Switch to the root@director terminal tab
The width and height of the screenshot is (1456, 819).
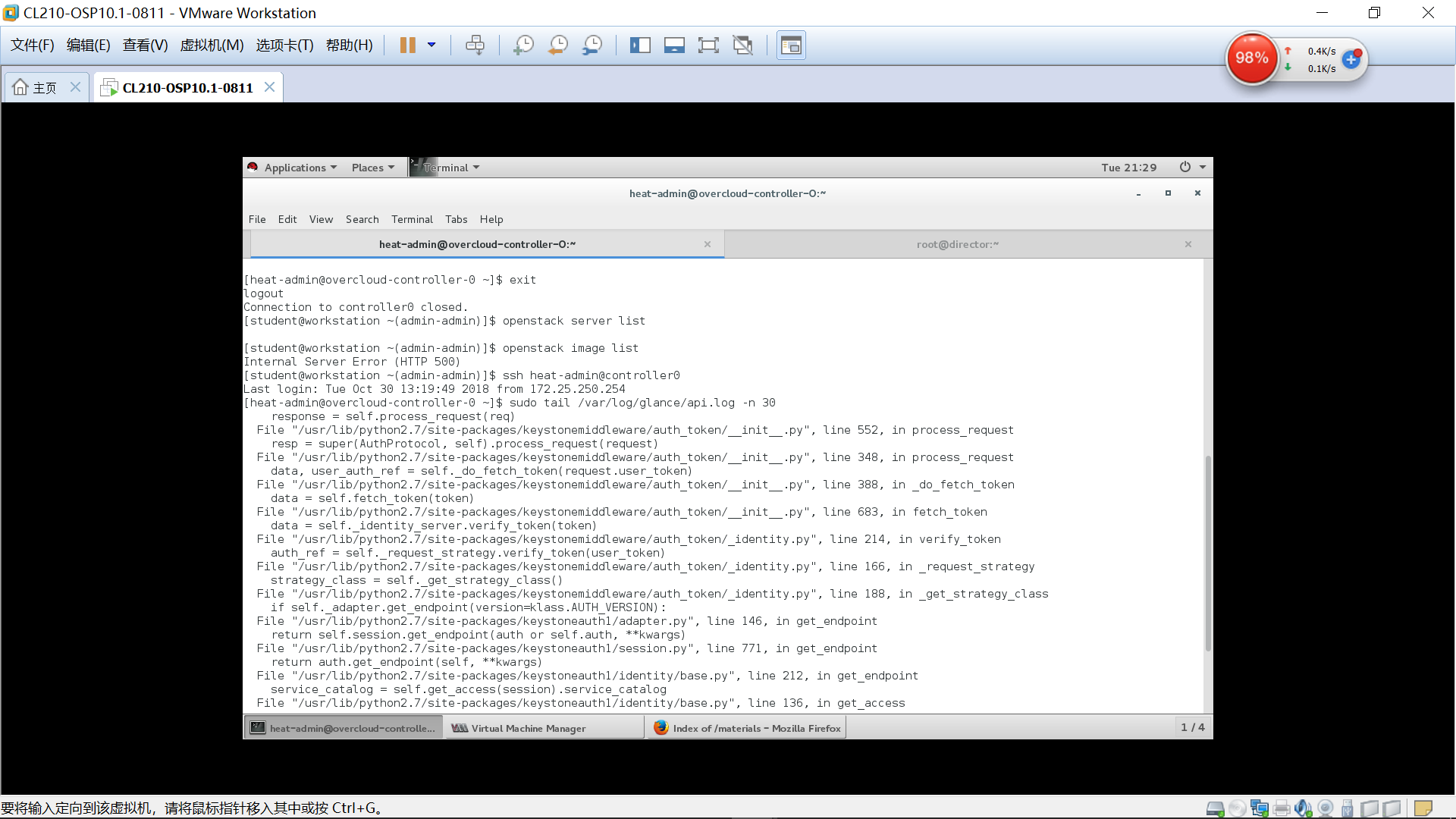(x=958, y=243)
